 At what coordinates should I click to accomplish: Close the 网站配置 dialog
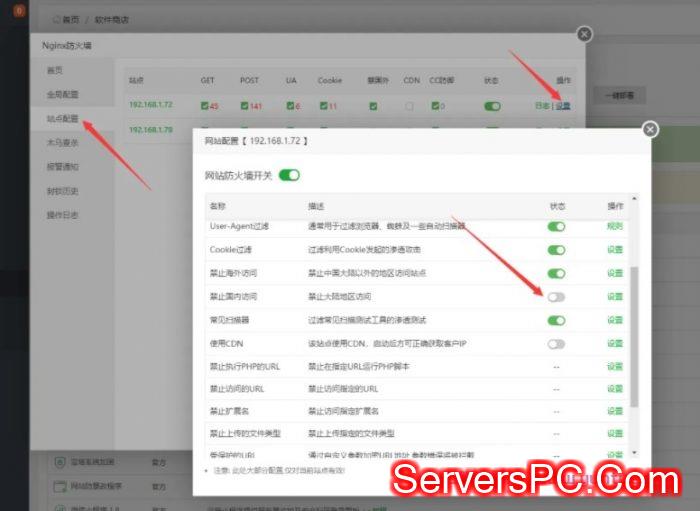coord(650,129)
